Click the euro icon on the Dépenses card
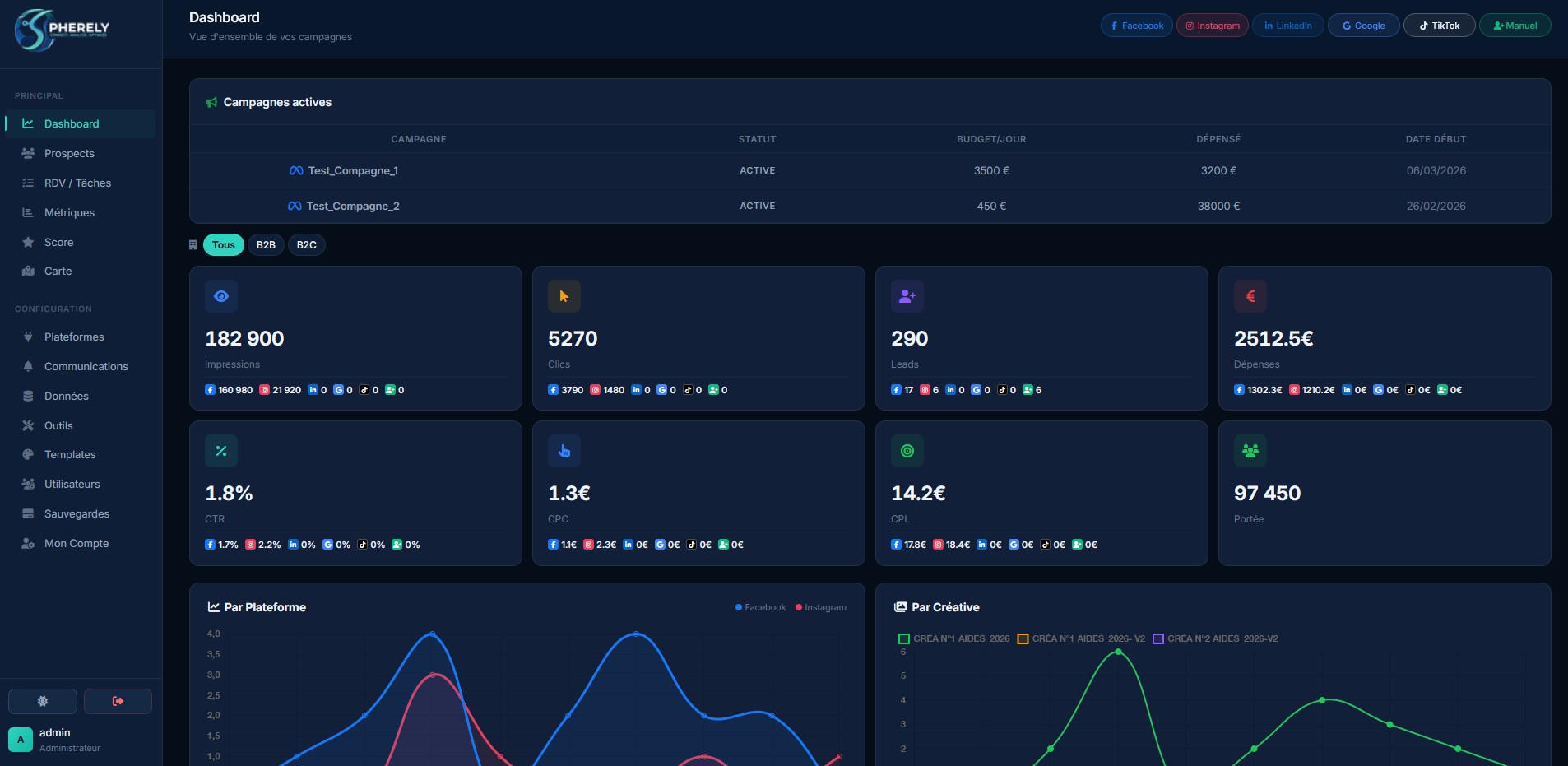The image size is (1568, 766). pyautogui.click(x=1250, y=296)
